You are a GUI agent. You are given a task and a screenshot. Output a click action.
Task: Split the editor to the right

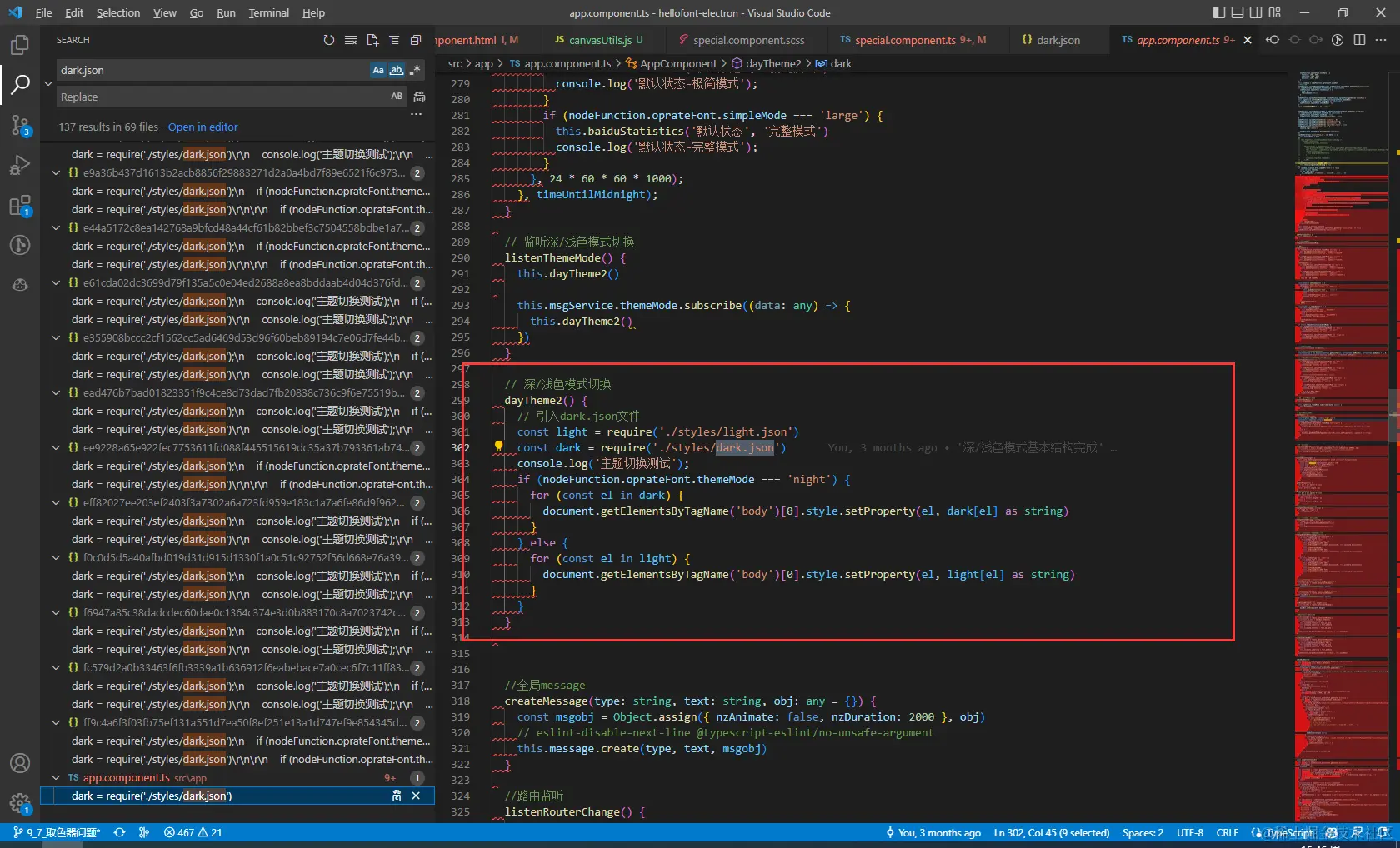pyautogui.click(x=1359, y=40)
